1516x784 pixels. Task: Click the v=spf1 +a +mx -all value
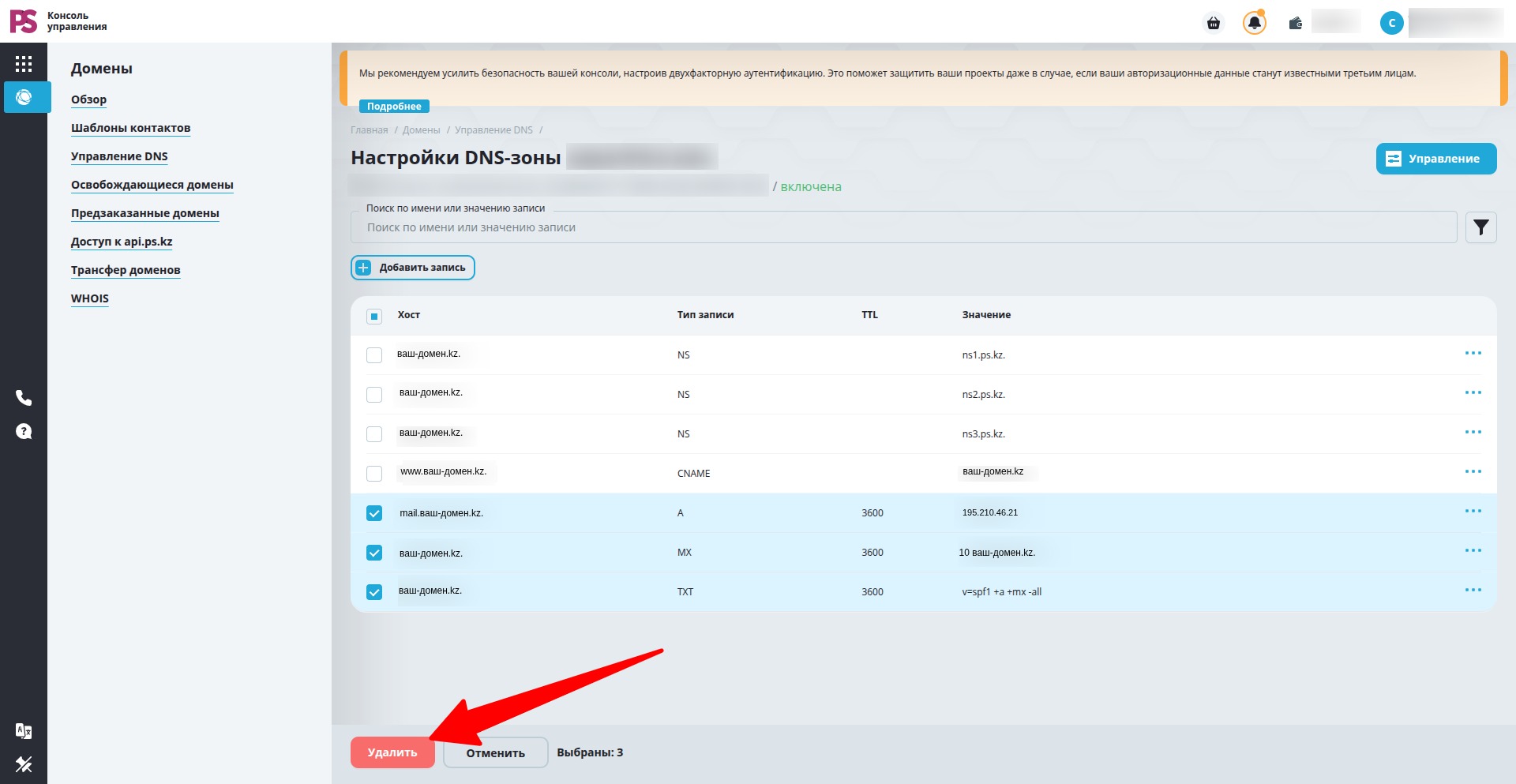tap(1002, 592)
